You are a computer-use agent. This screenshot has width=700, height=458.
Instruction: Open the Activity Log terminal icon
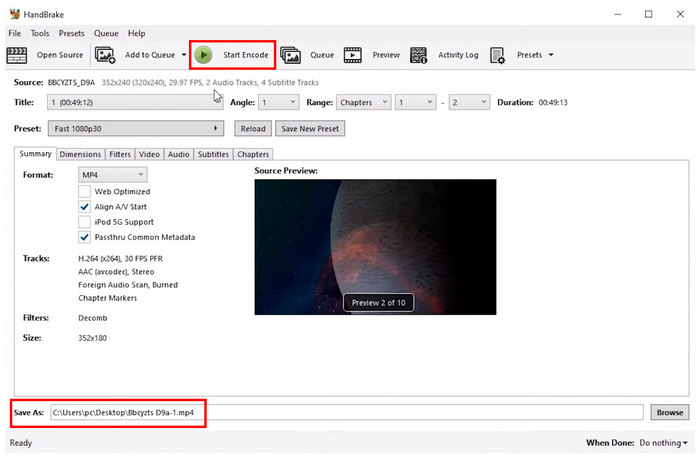[420, 55]
